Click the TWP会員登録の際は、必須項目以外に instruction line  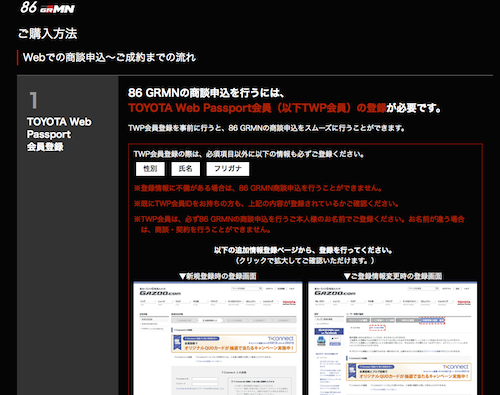pos(249,154)
